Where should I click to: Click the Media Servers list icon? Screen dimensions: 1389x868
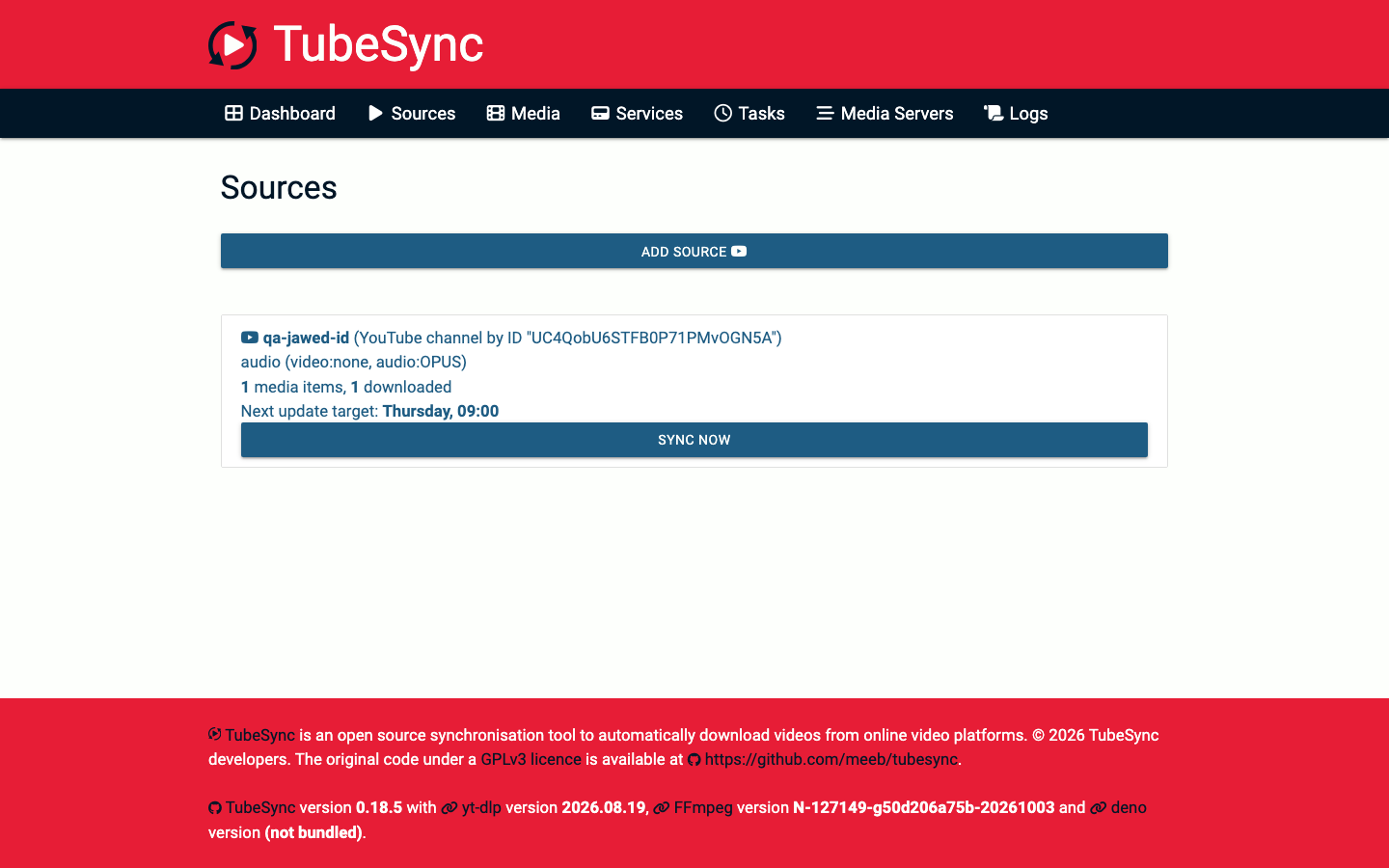825,113
